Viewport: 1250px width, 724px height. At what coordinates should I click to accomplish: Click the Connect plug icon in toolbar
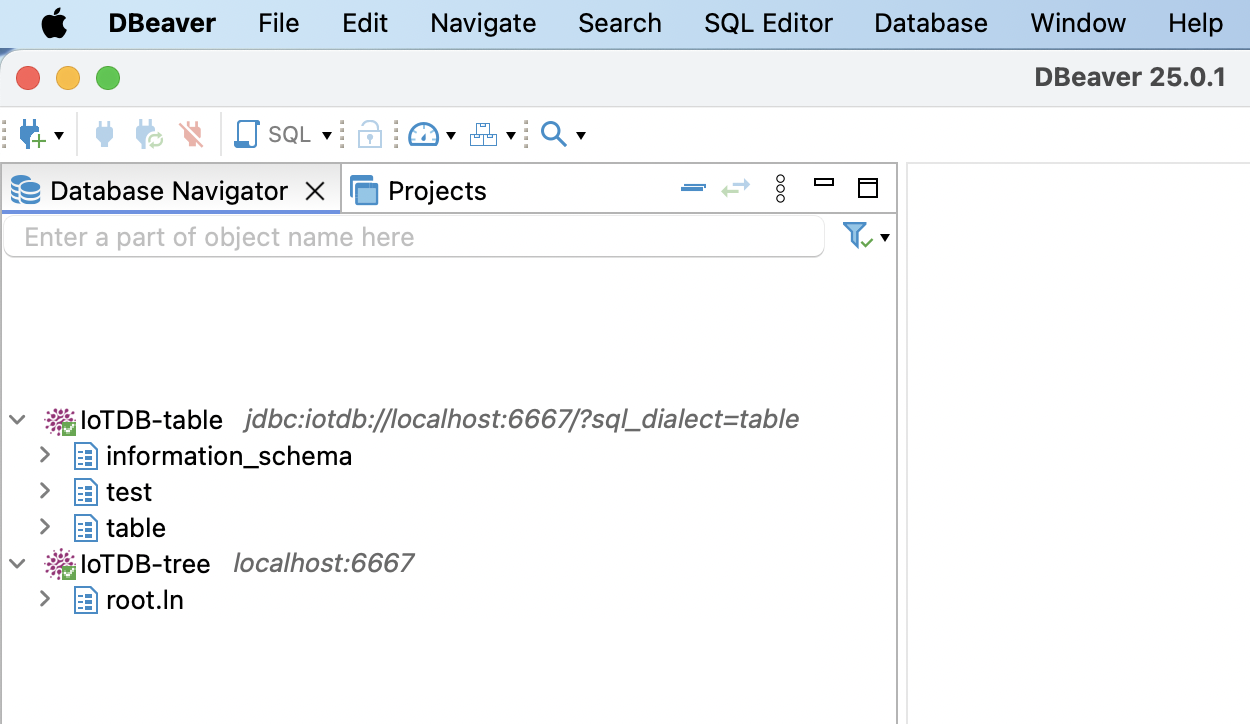pos(104,134)
